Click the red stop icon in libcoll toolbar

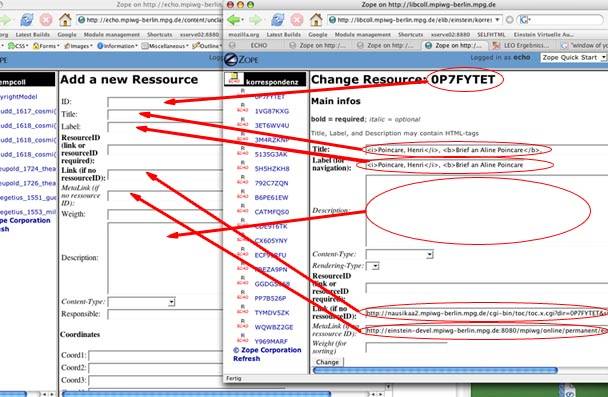(x=297, y=19)
